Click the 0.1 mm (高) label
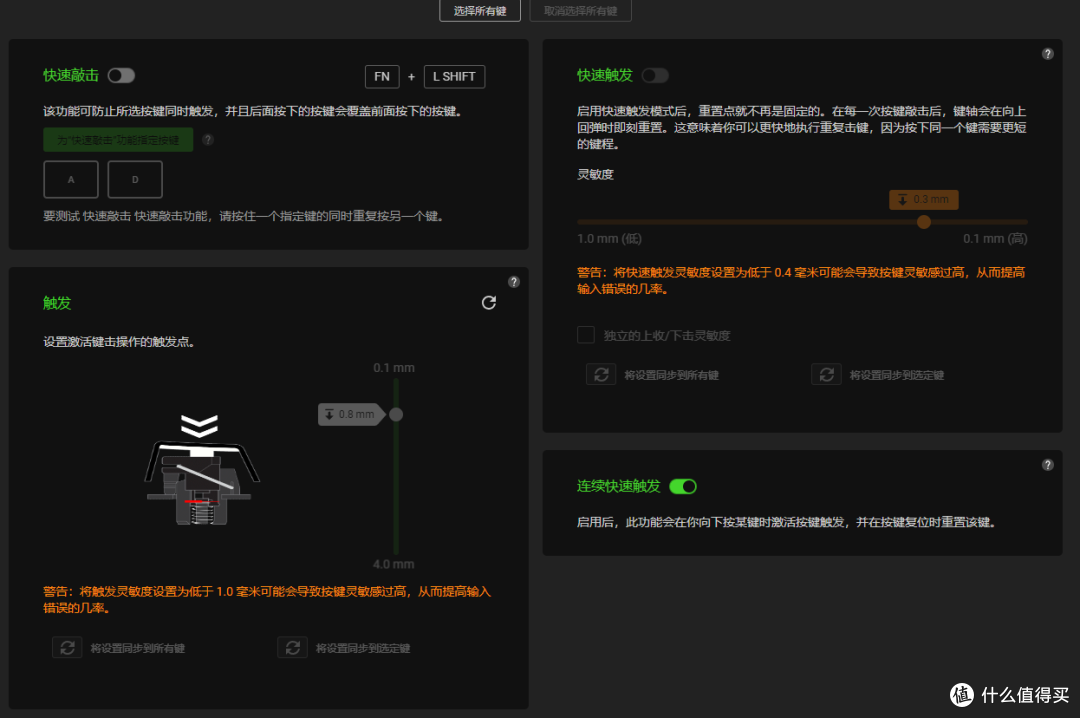1080x718 pixels. [995, 238]
